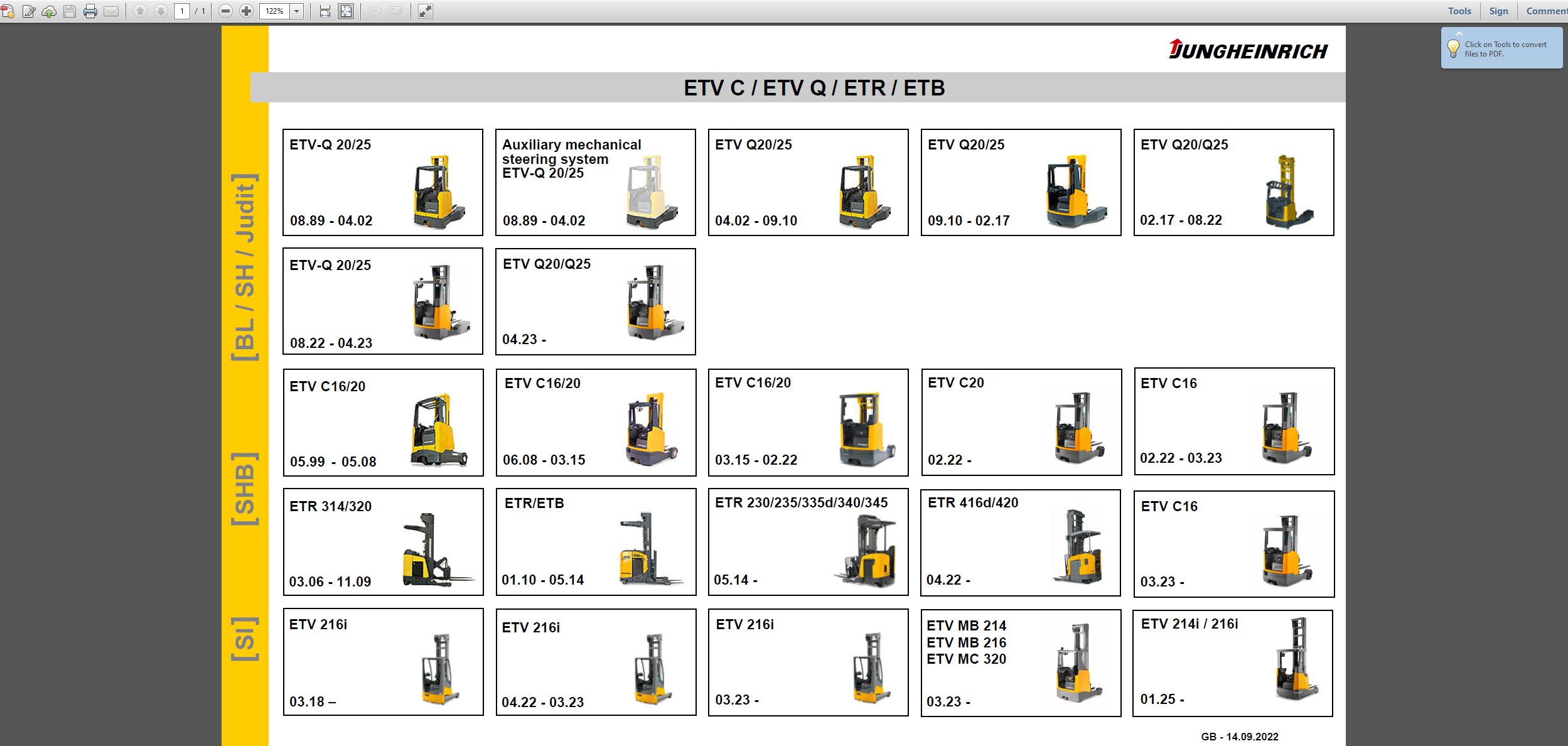Viewport: 1568px width, 746px height.
Task: Click the 'ETV C / ETV Q / ETR / ETB' heading
Action: pos(814,88)
